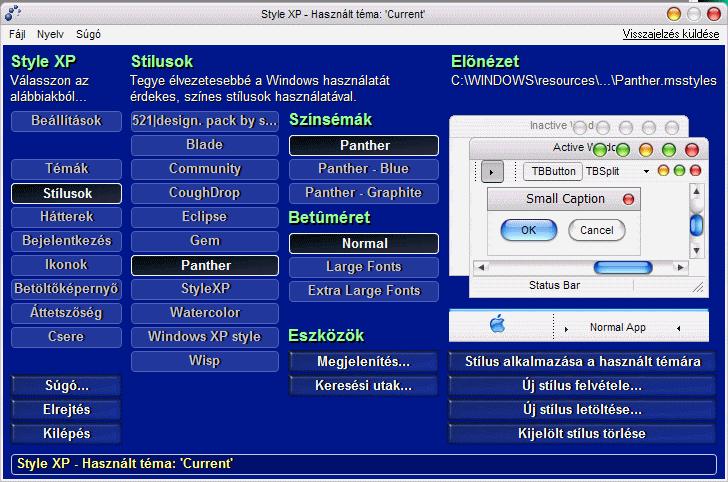
Task: Choose the Gem style
Action: [205, 241]
